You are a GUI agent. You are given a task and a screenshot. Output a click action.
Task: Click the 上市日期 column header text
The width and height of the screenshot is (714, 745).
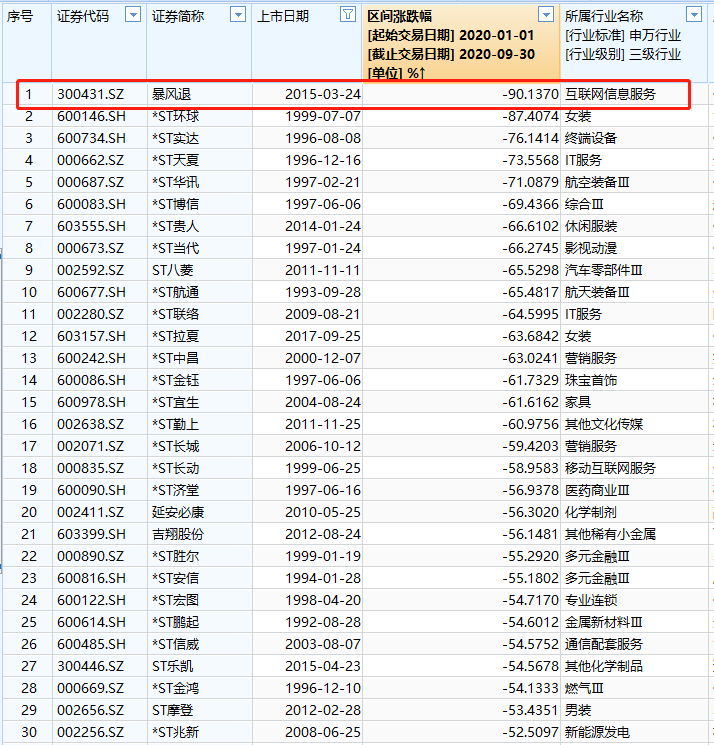(x=283, y=17)
